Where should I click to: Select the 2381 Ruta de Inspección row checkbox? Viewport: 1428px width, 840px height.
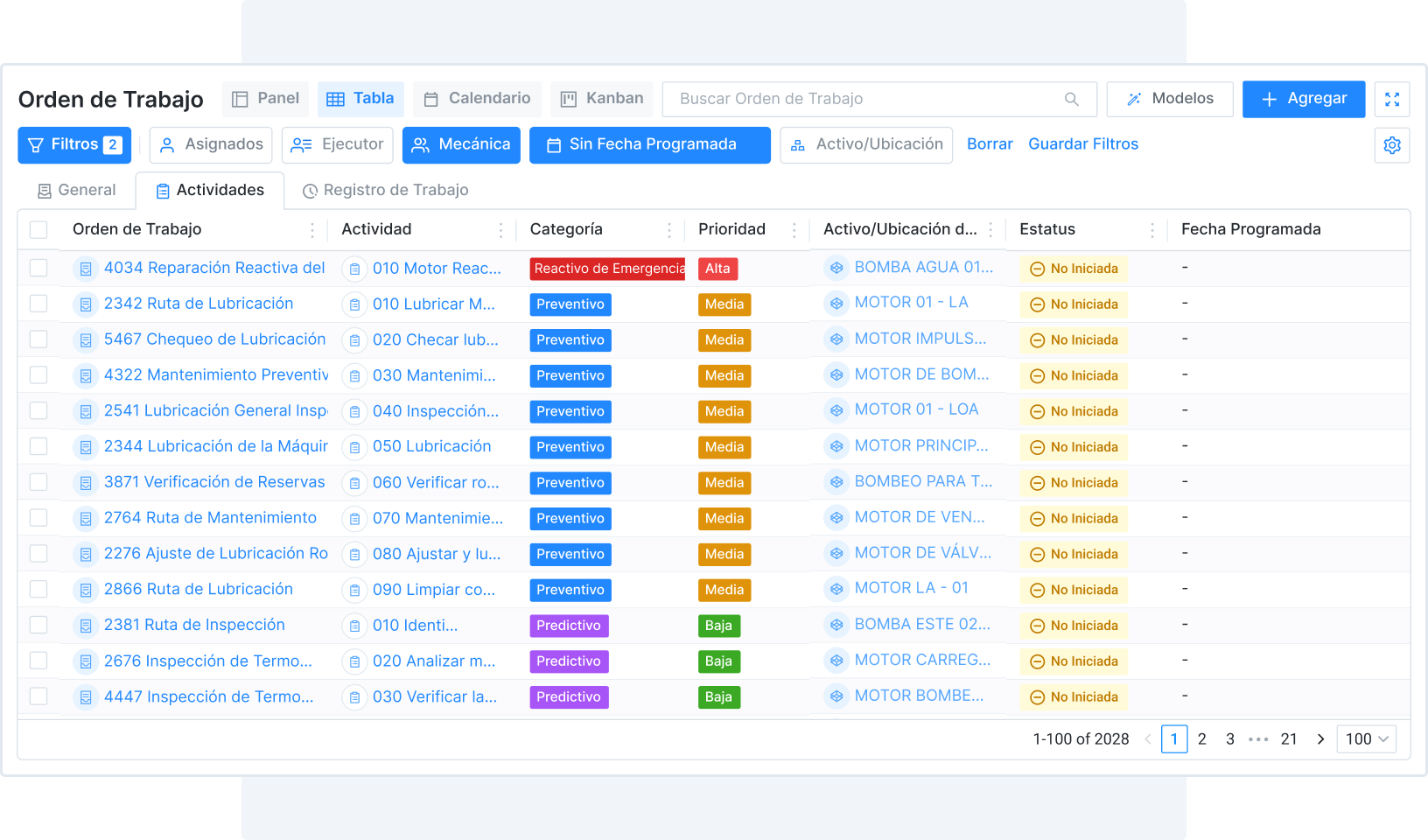click(38, 625)
